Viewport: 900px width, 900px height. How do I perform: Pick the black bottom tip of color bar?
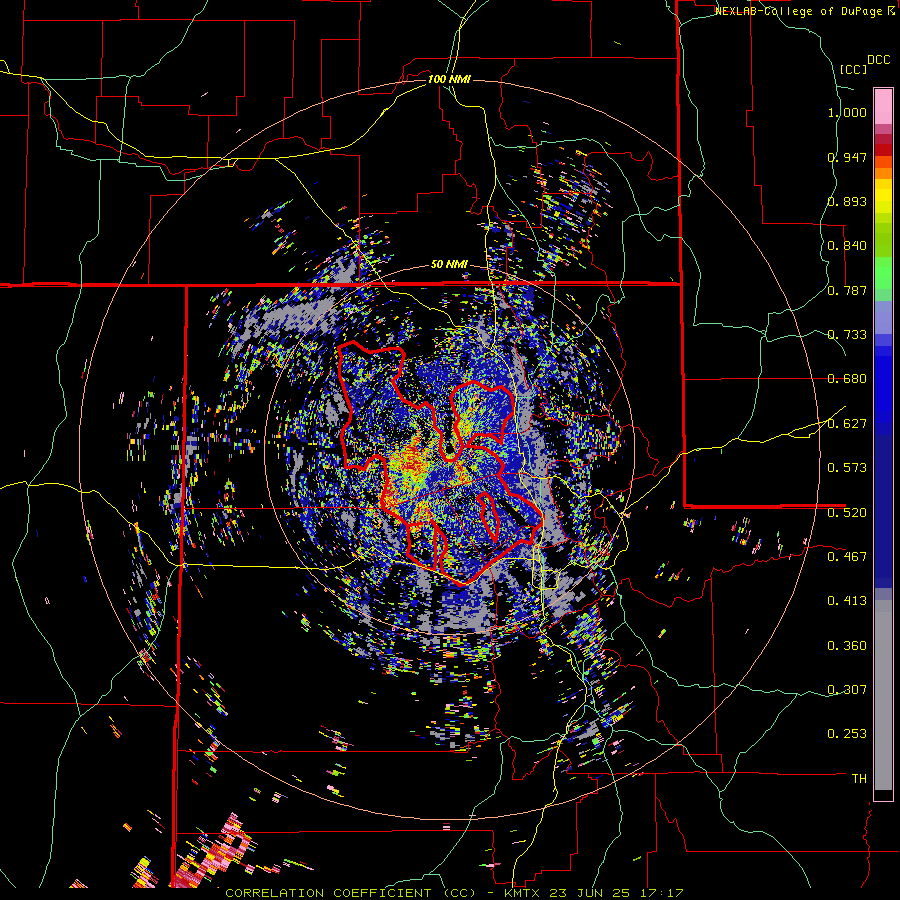[883, 795]
